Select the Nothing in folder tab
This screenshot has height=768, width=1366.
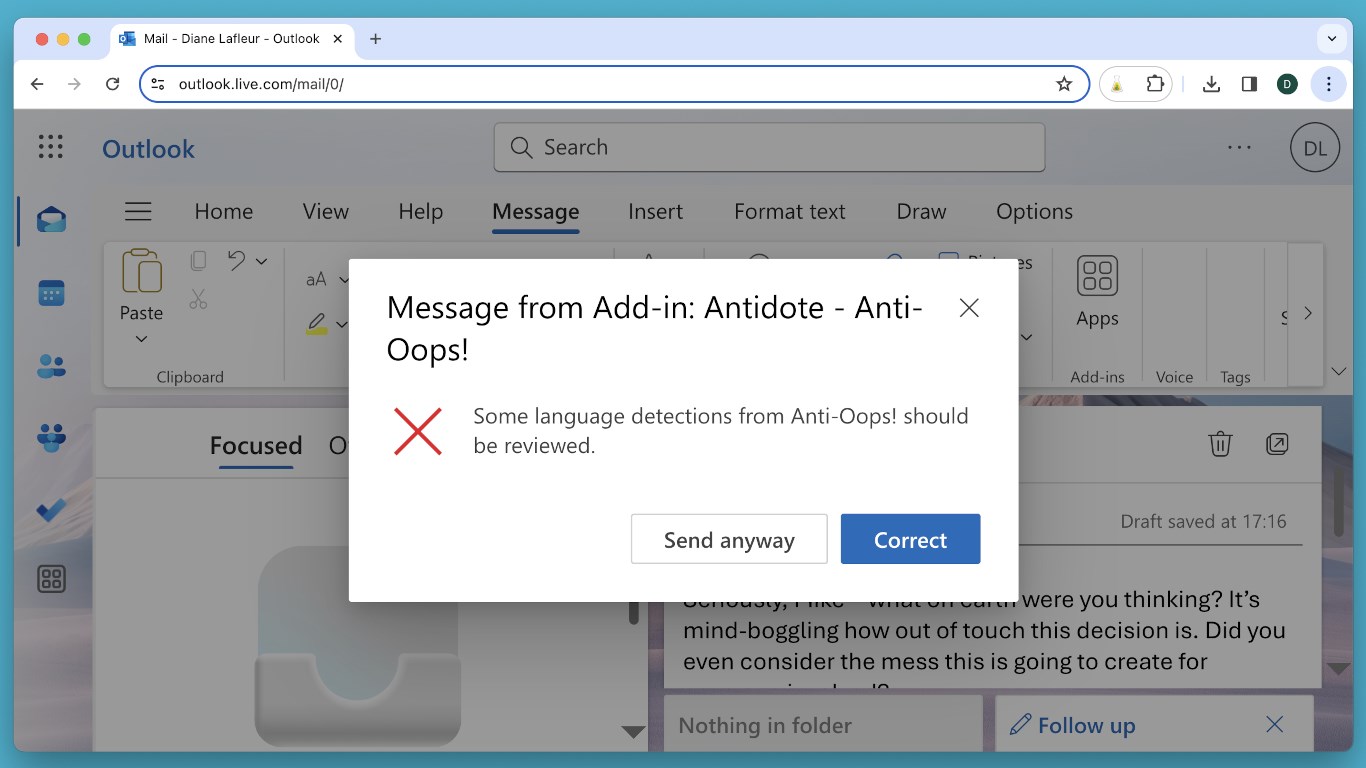823,723
